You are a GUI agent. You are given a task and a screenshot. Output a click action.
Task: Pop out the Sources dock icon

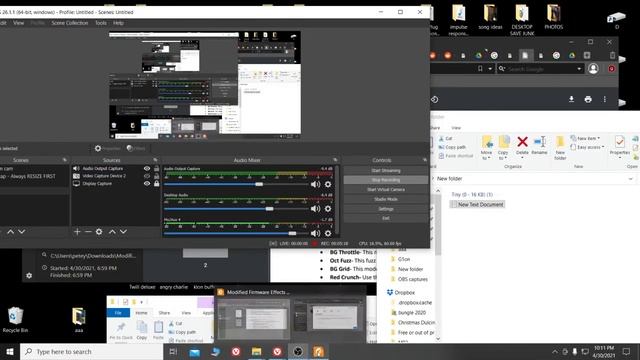[155, 160]
